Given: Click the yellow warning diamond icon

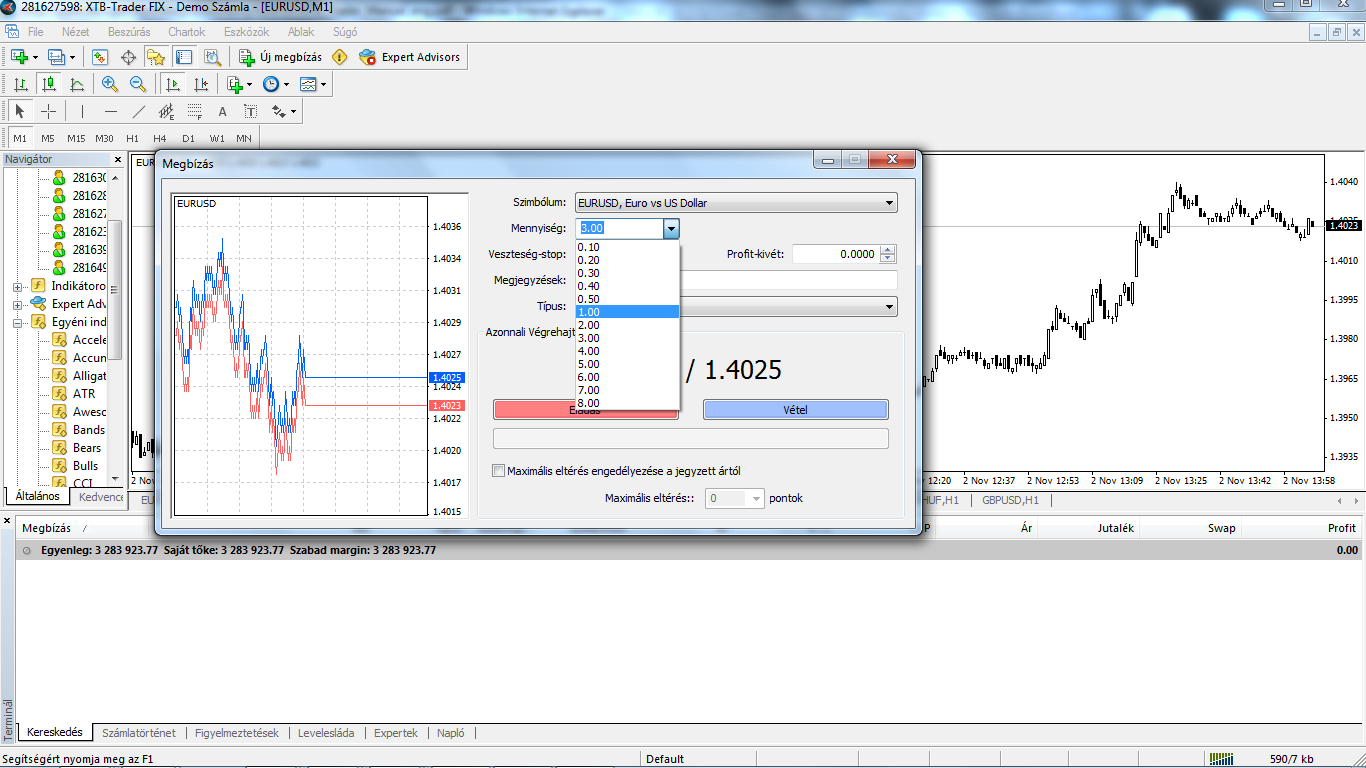Looking at the screenshot, I should point(340,57).
